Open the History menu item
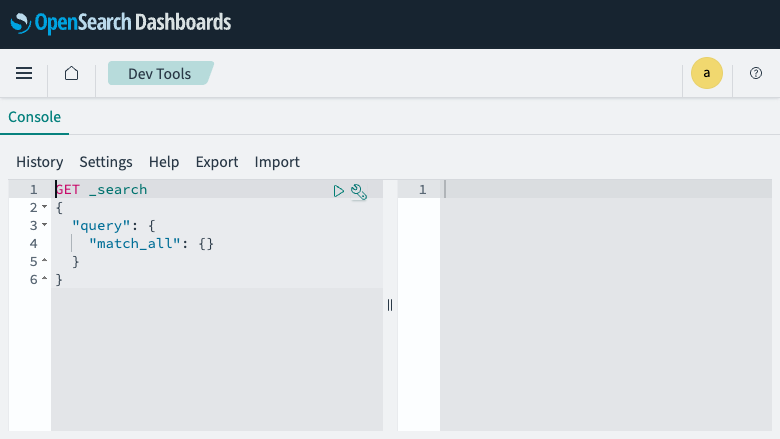The width and height of the screenshot is (780, 439). (x=40, y=162)
